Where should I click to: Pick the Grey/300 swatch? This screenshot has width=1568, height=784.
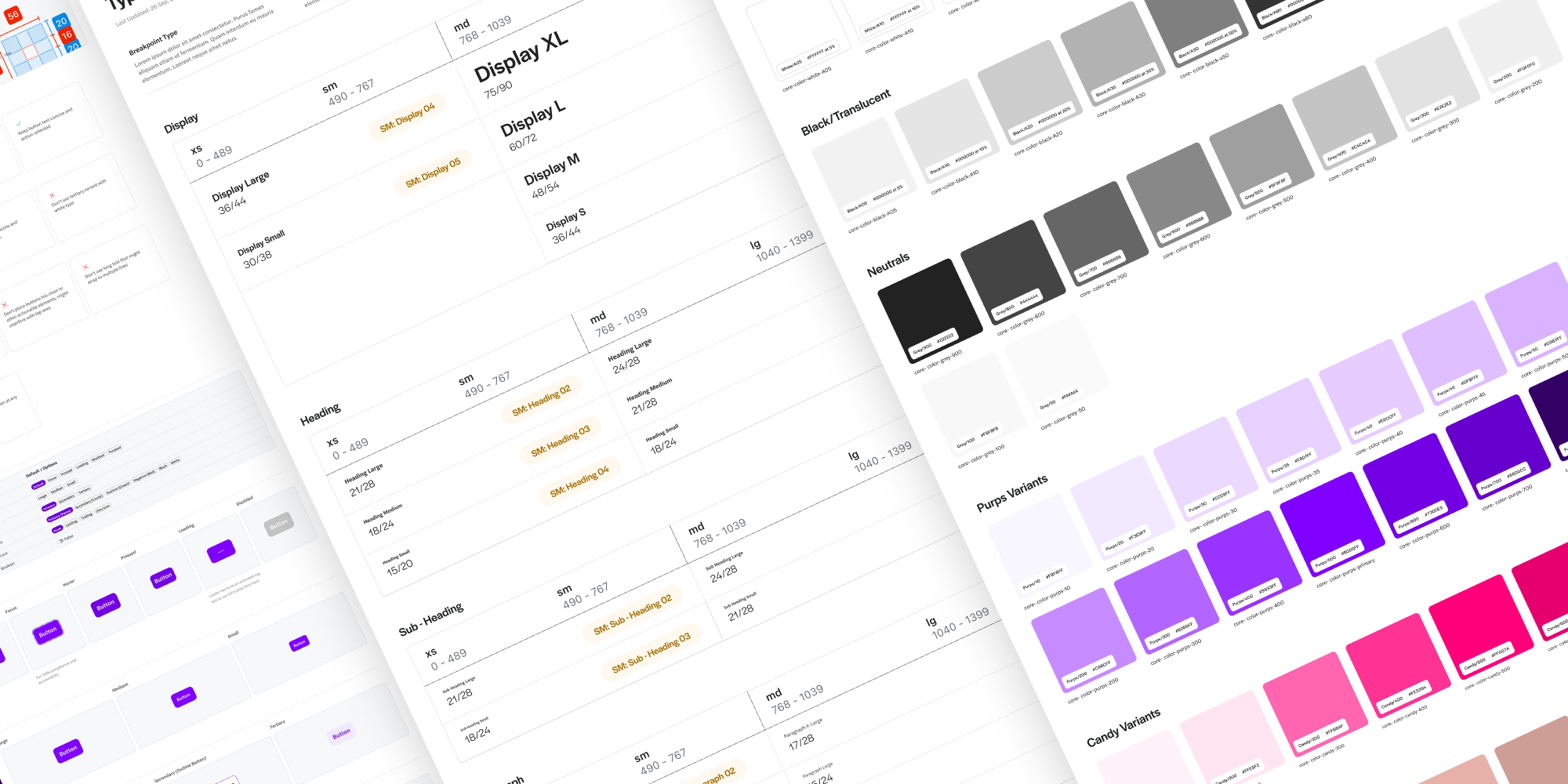click(1427, 78)
